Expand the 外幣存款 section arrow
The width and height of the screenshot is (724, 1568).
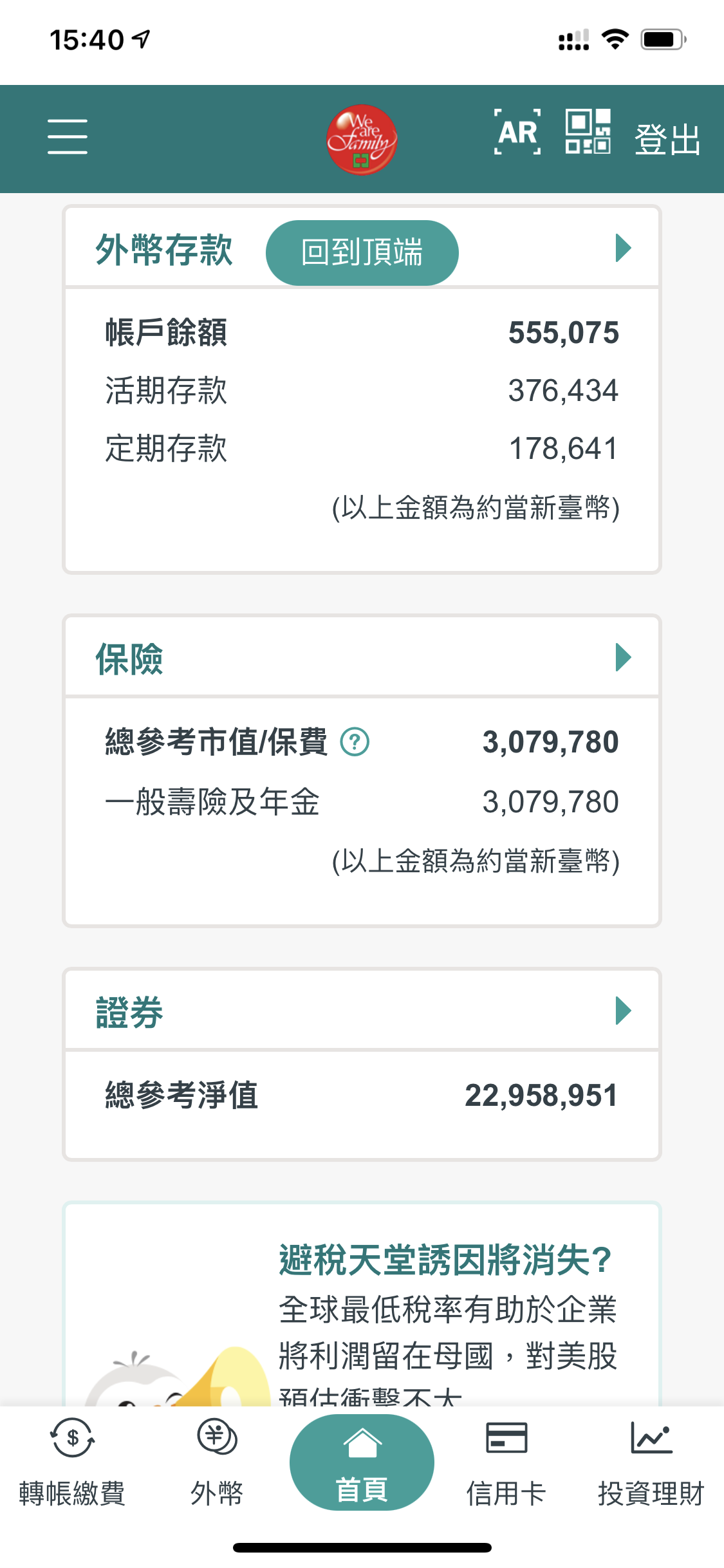coord(623,248)
